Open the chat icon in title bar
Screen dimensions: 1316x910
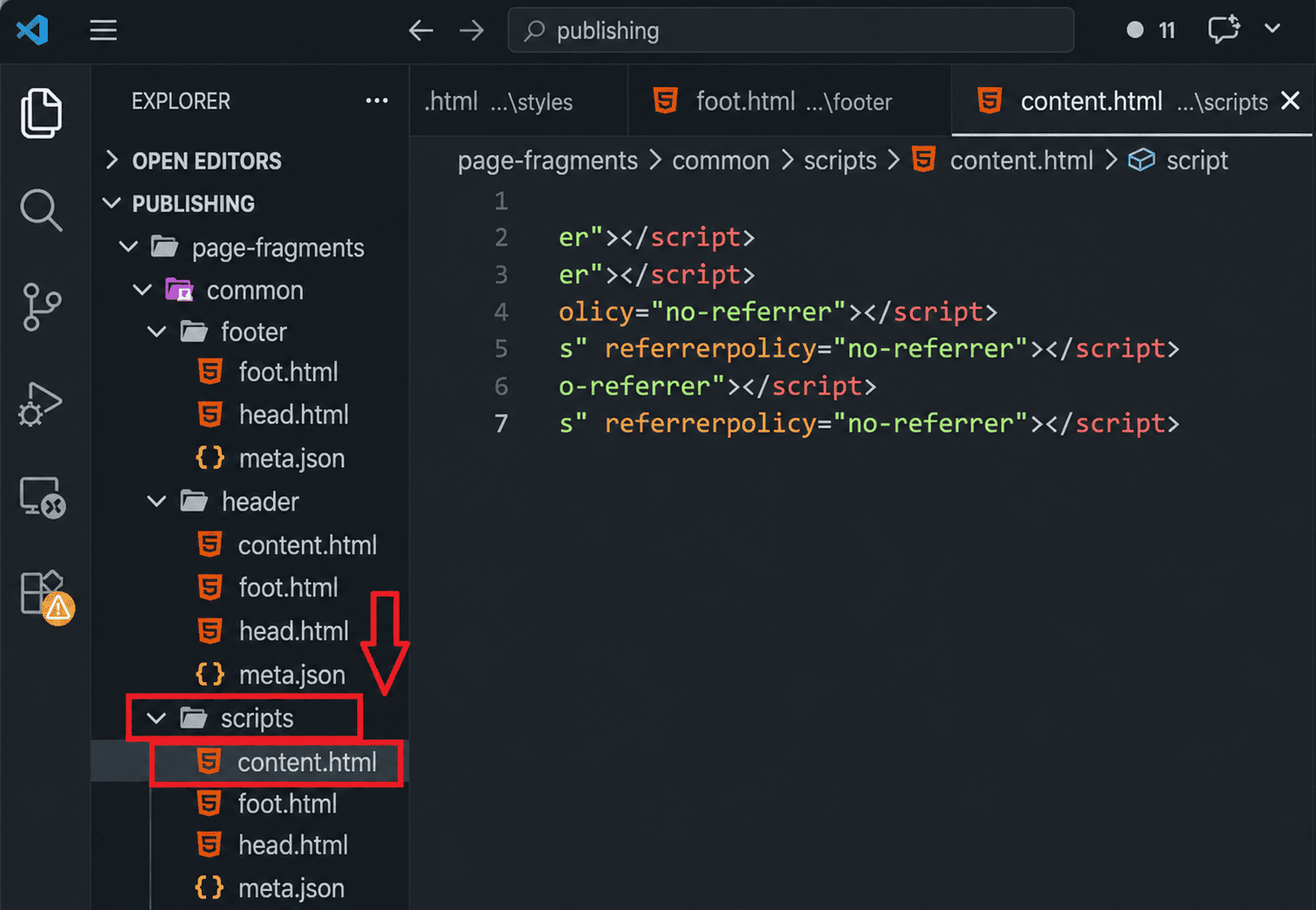click(x=1223, y=29)
